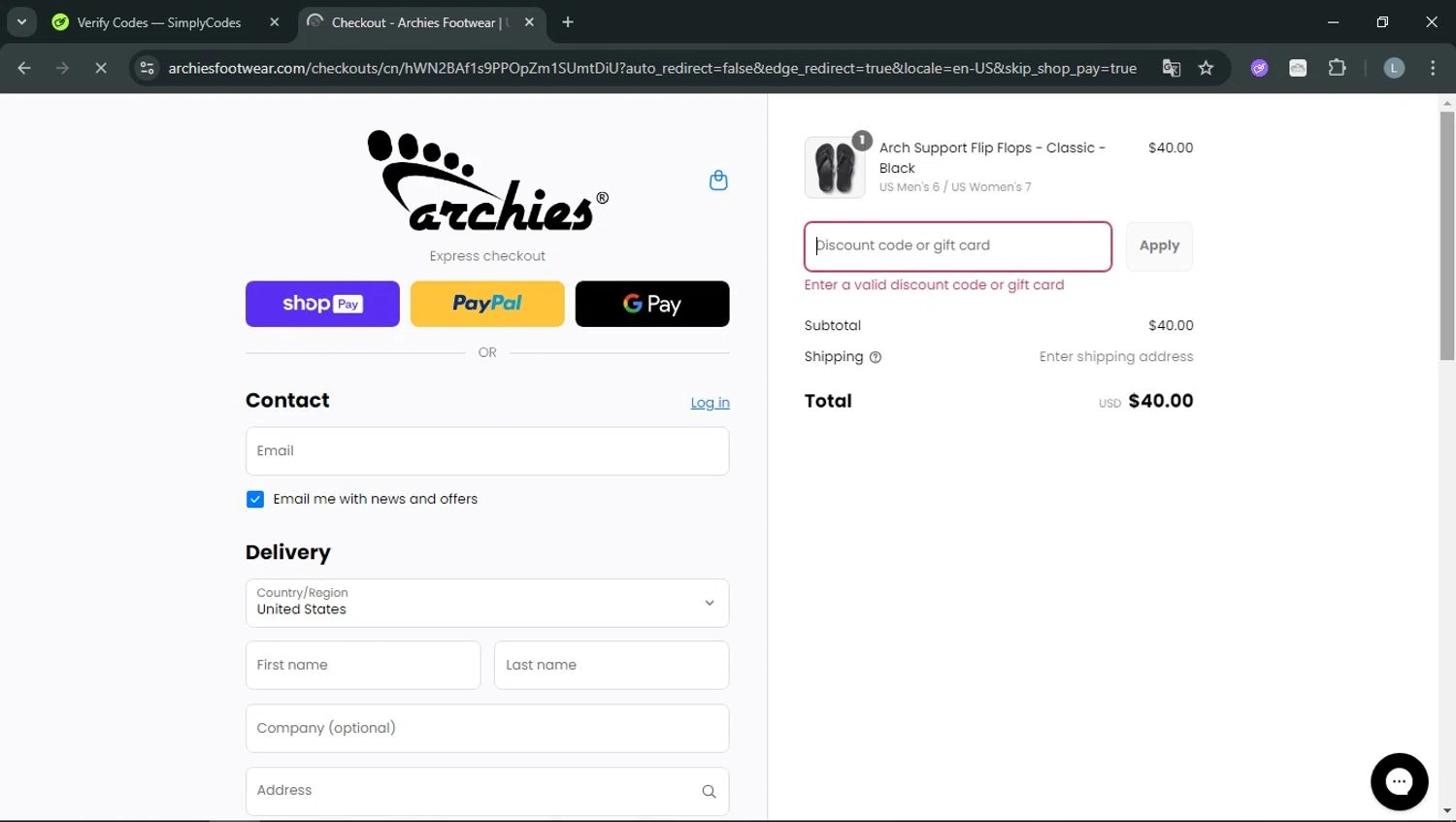1456x822 pixels.
Task: Open site information icon in address bar
Action: click(147, 68)
